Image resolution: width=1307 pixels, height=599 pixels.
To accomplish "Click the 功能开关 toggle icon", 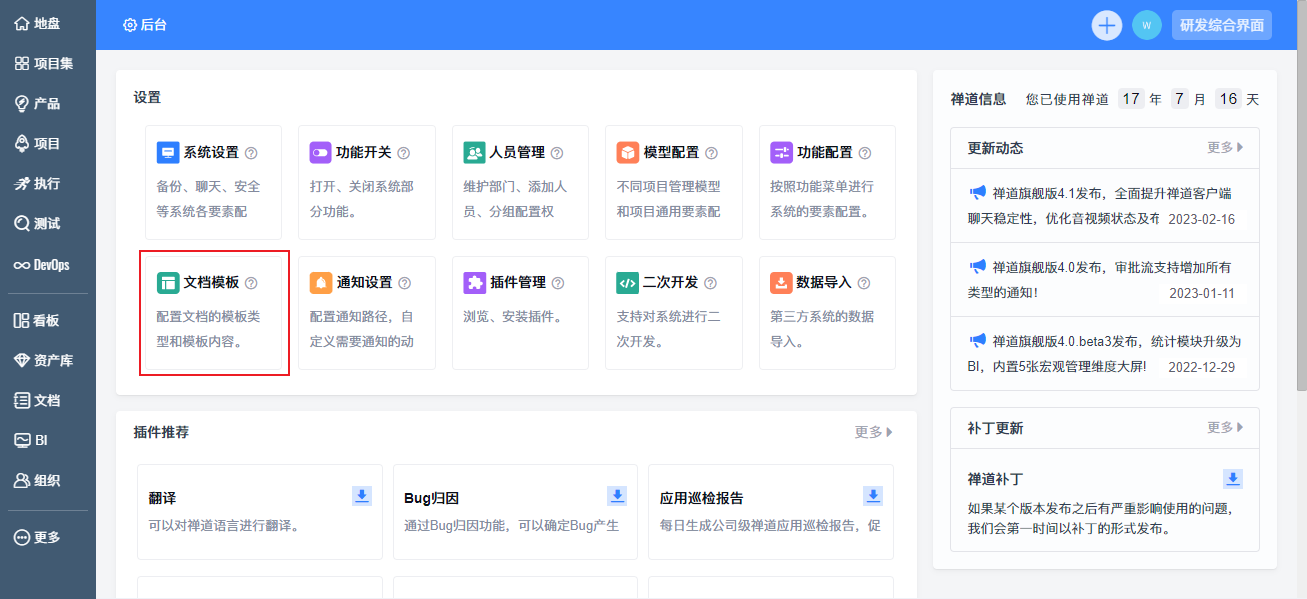I will tap(320, 153).
